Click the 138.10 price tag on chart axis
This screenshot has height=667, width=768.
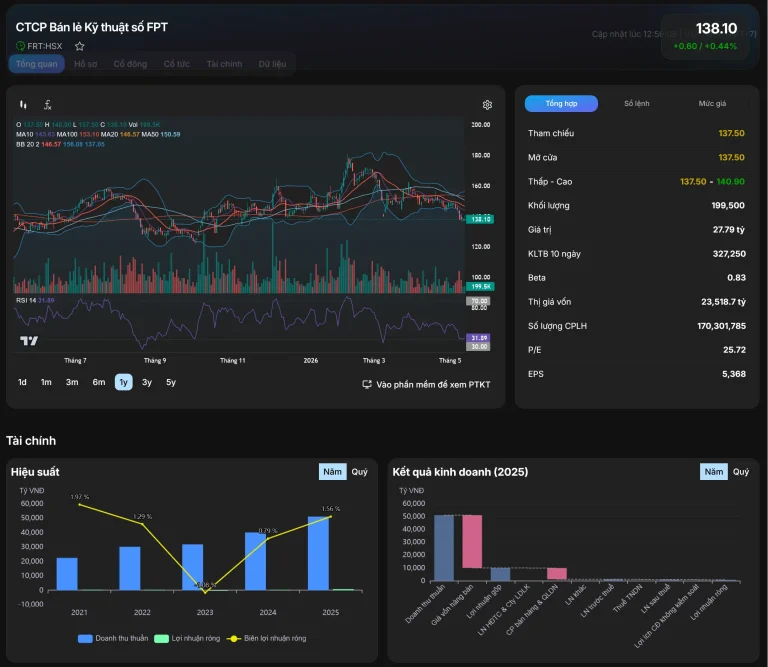[480, 219]
